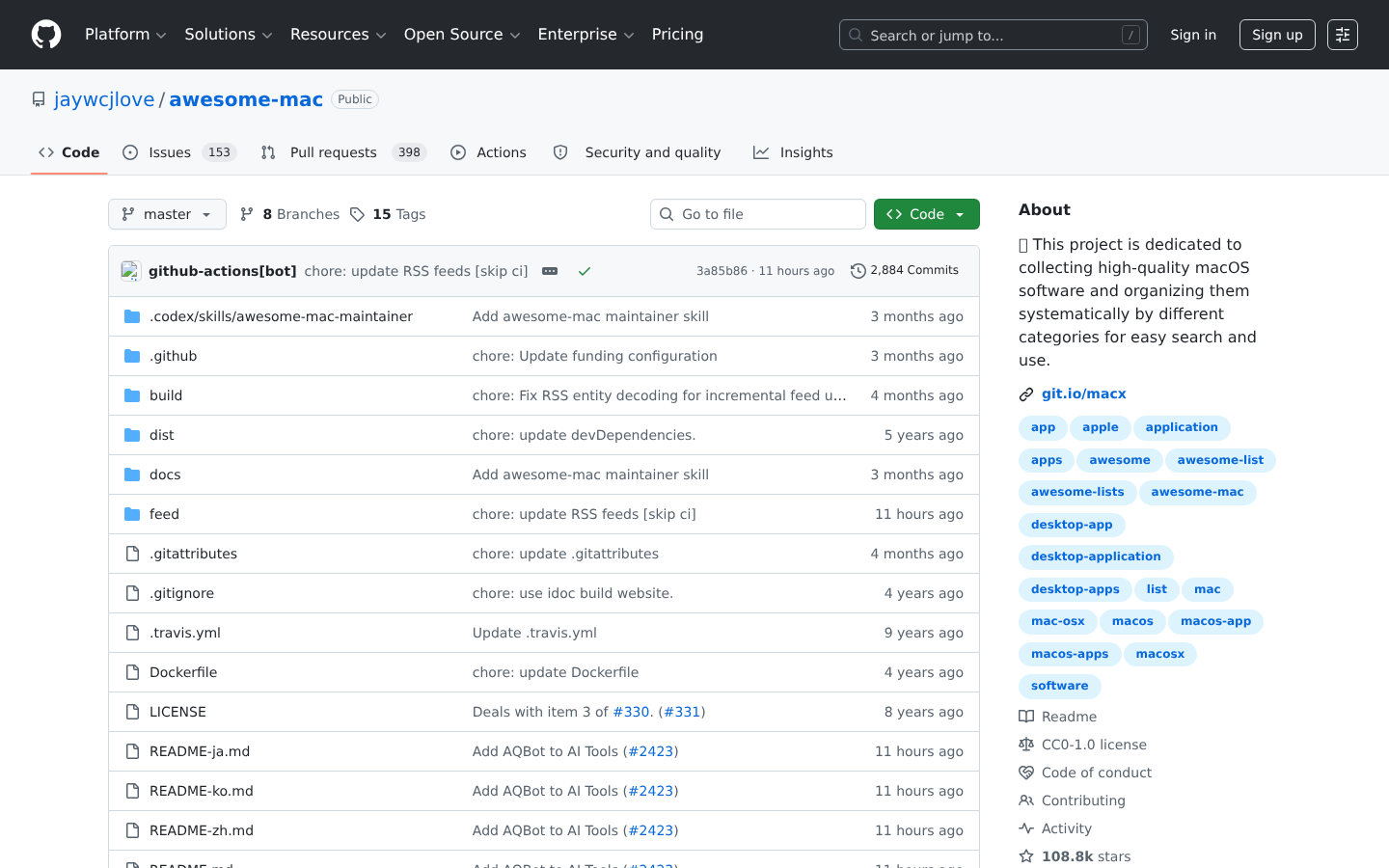Viewport: 1389px width, 868px height.
Task: View the 8 Branches link
Action: pyautogui.click(x=289, y=214)
